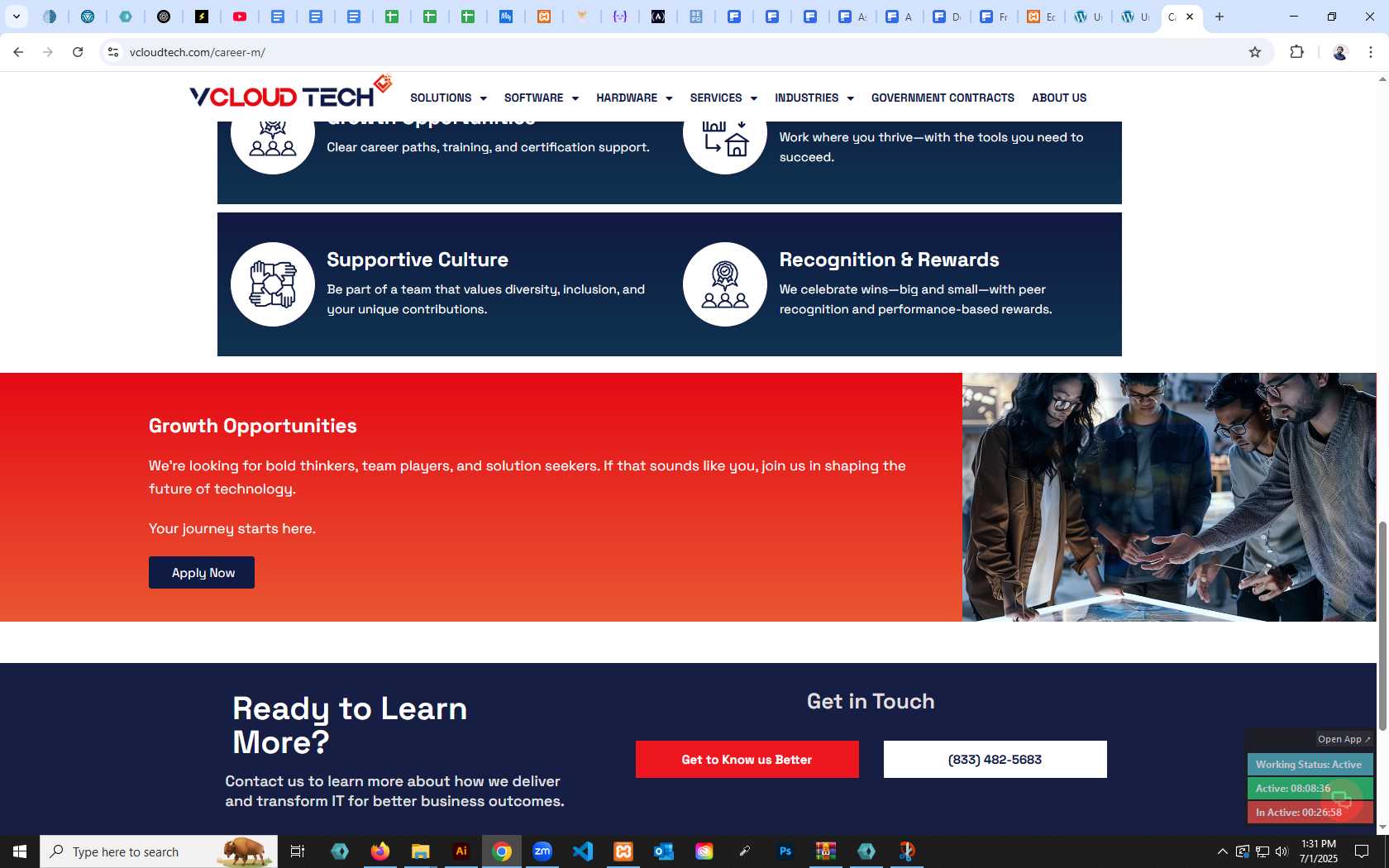Show hidden system tray icons

[x=1223, y=851]
